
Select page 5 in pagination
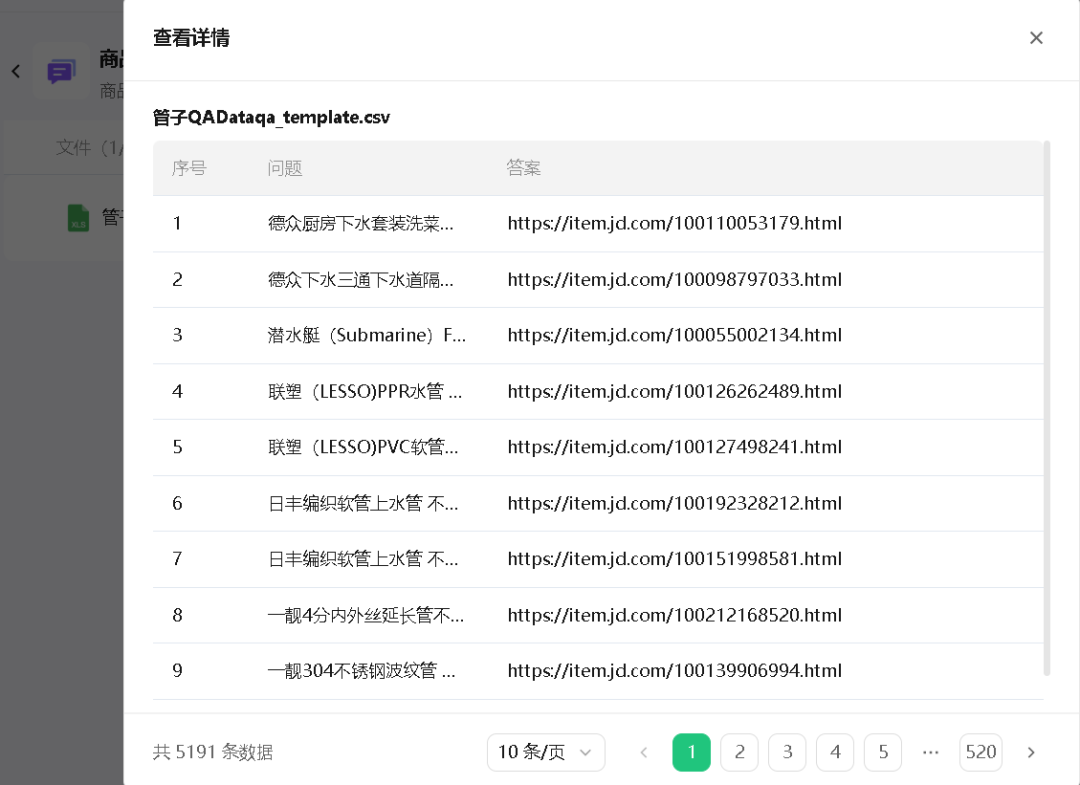[883, 752]
